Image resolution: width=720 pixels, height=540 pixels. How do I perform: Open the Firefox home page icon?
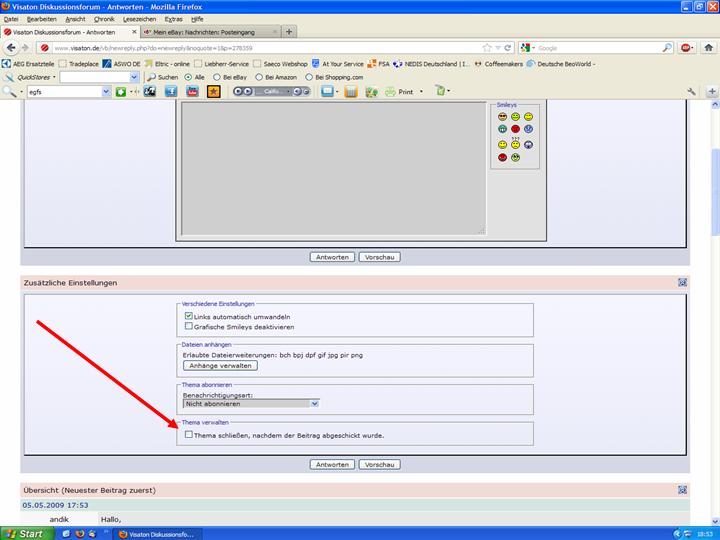(x=709, y=48)
